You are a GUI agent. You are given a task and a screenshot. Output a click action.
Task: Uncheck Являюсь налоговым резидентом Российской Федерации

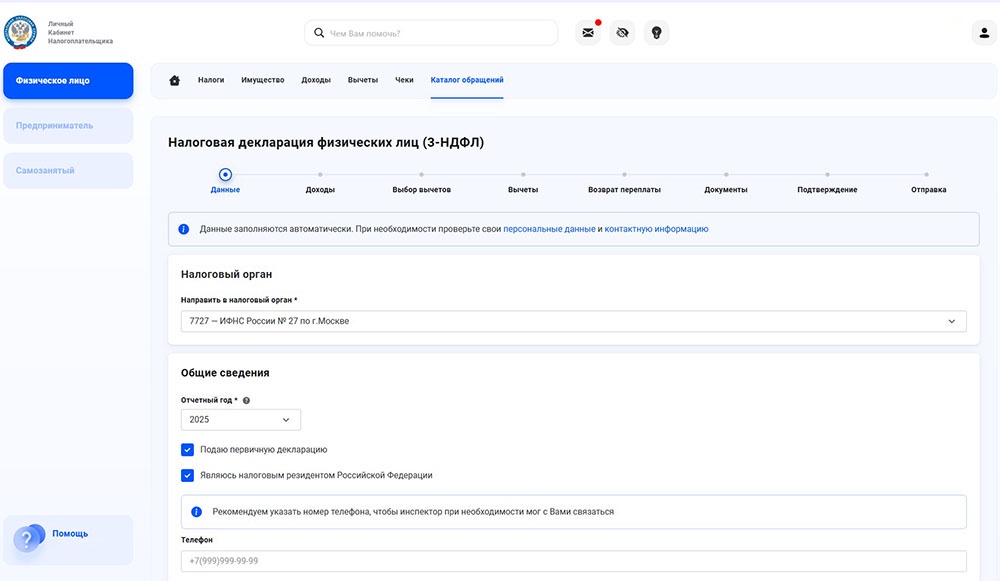pos(187,475)
